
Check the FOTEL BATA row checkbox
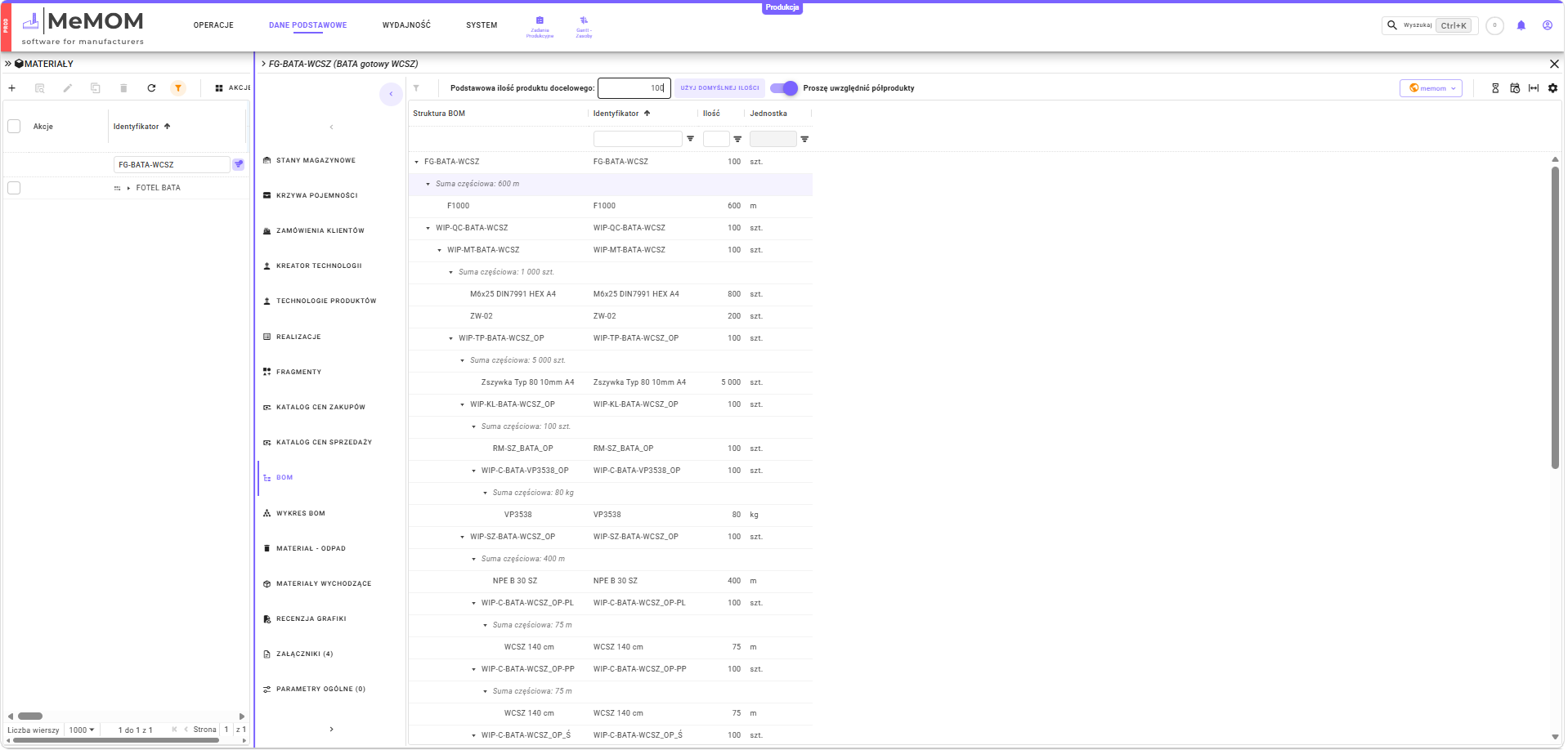click(x=14, y=188)
